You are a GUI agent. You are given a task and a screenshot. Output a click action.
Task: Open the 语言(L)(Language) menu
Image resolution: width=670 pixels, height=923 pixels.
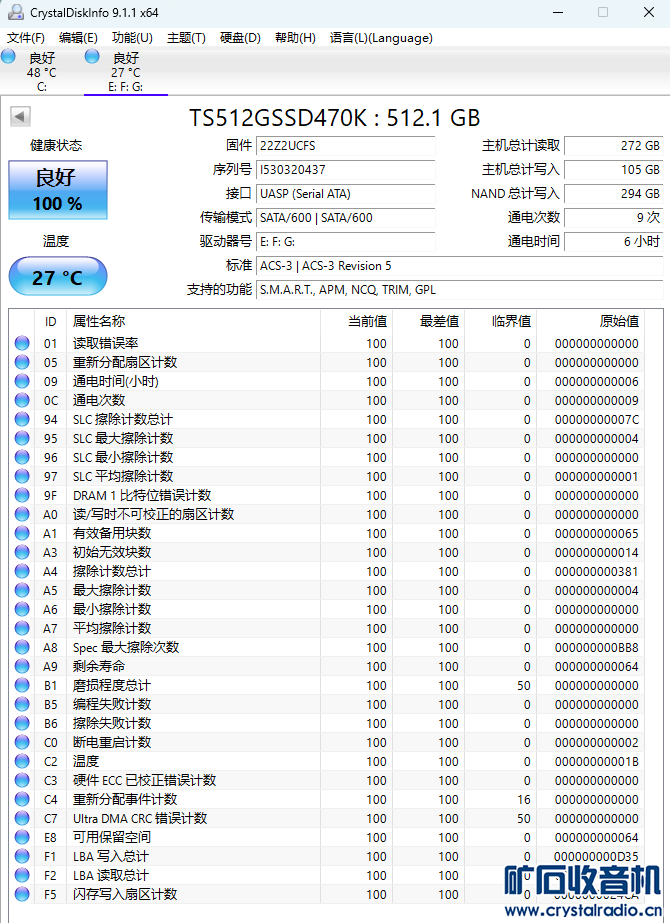click(382, 38)
